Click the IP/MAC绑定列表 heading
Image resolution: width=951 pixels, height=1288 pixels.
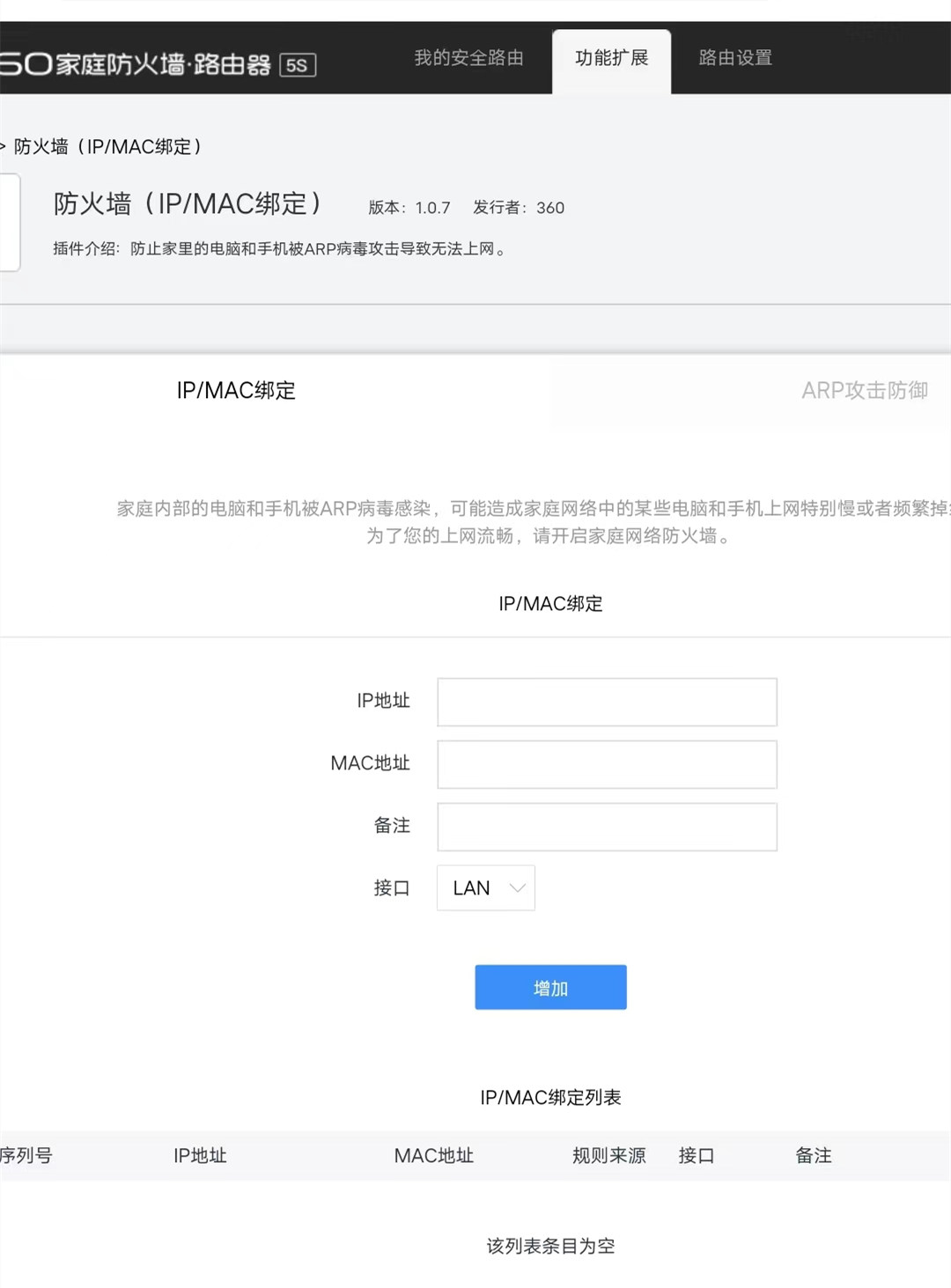click(x=549, y=1098)
